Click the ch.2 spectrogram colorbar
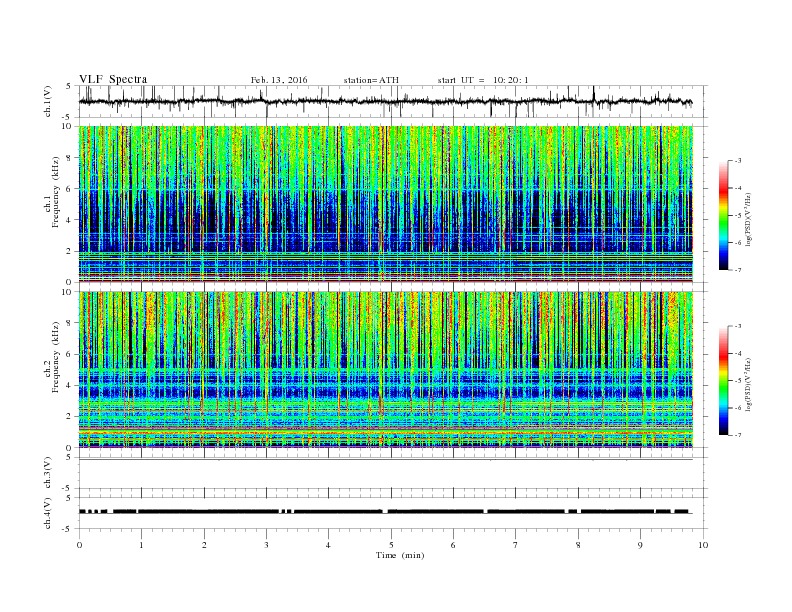This screenshot has width=792, height=612. (x=723, y=381)
